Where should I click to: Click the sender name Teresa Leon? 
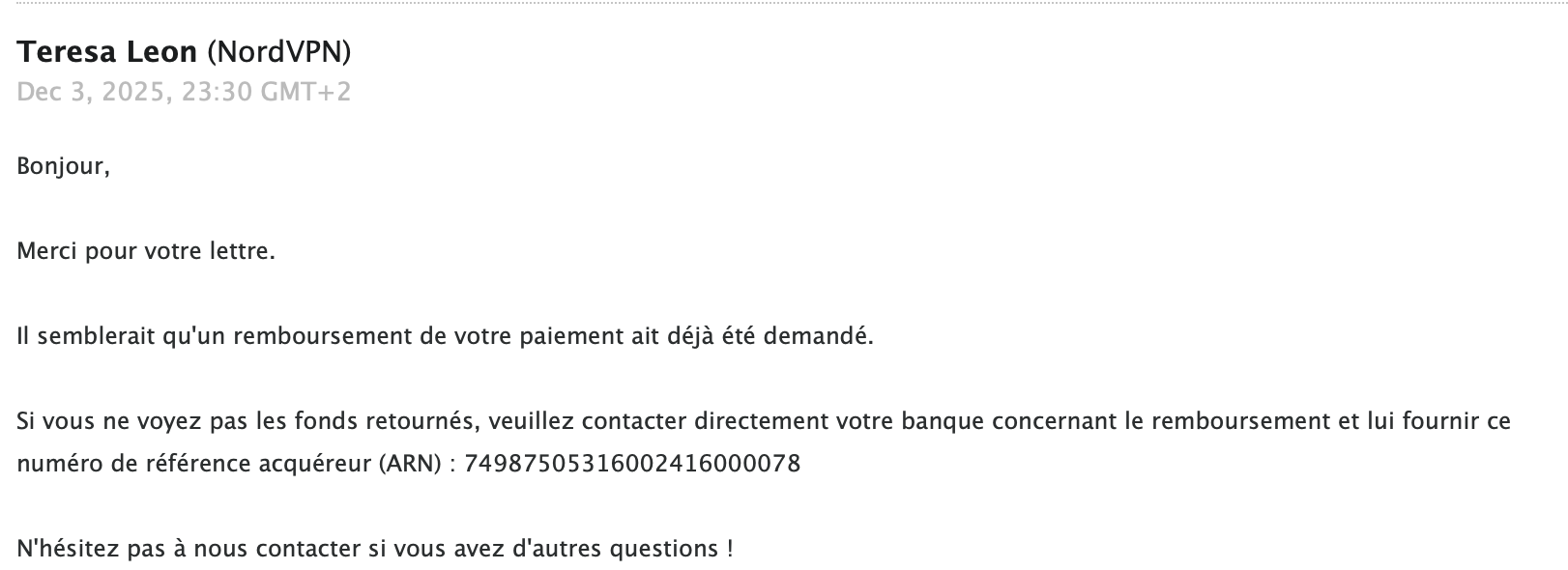click(106, 52)
